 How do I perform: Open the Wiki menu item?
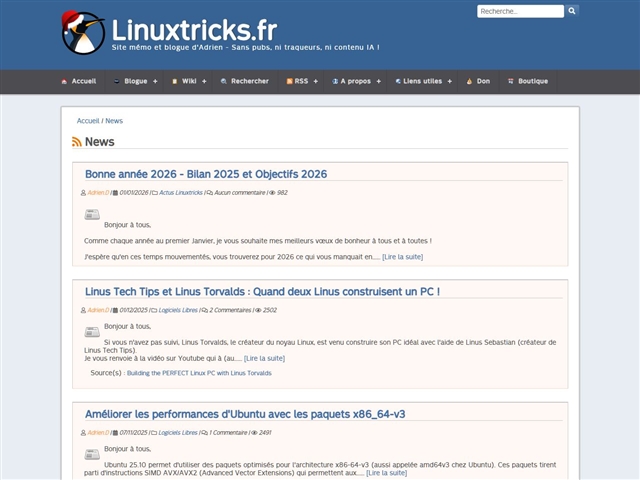pos(189,81)
